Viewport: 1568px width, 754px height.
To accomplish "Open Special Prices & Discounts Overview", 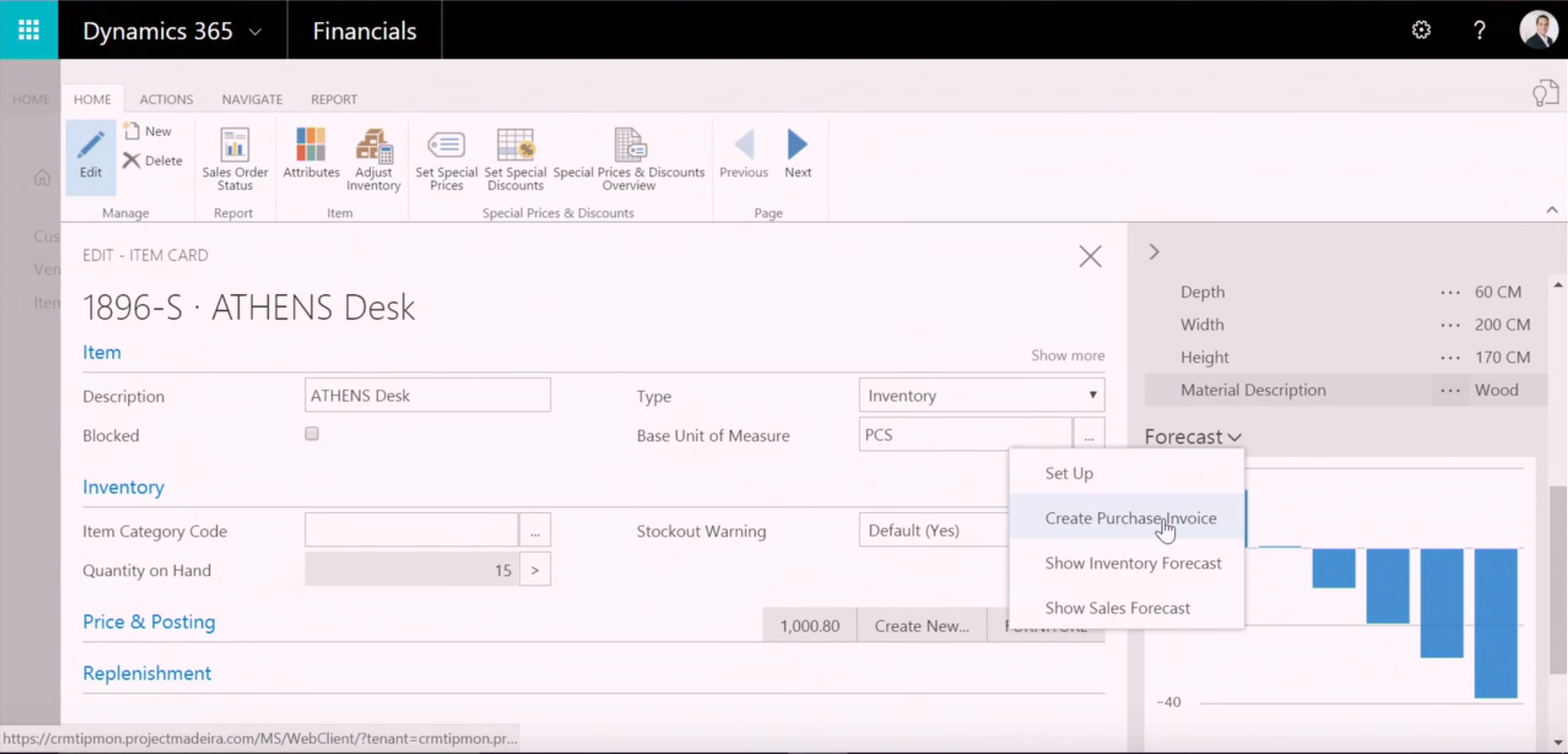I will click(x=628, y=159).
